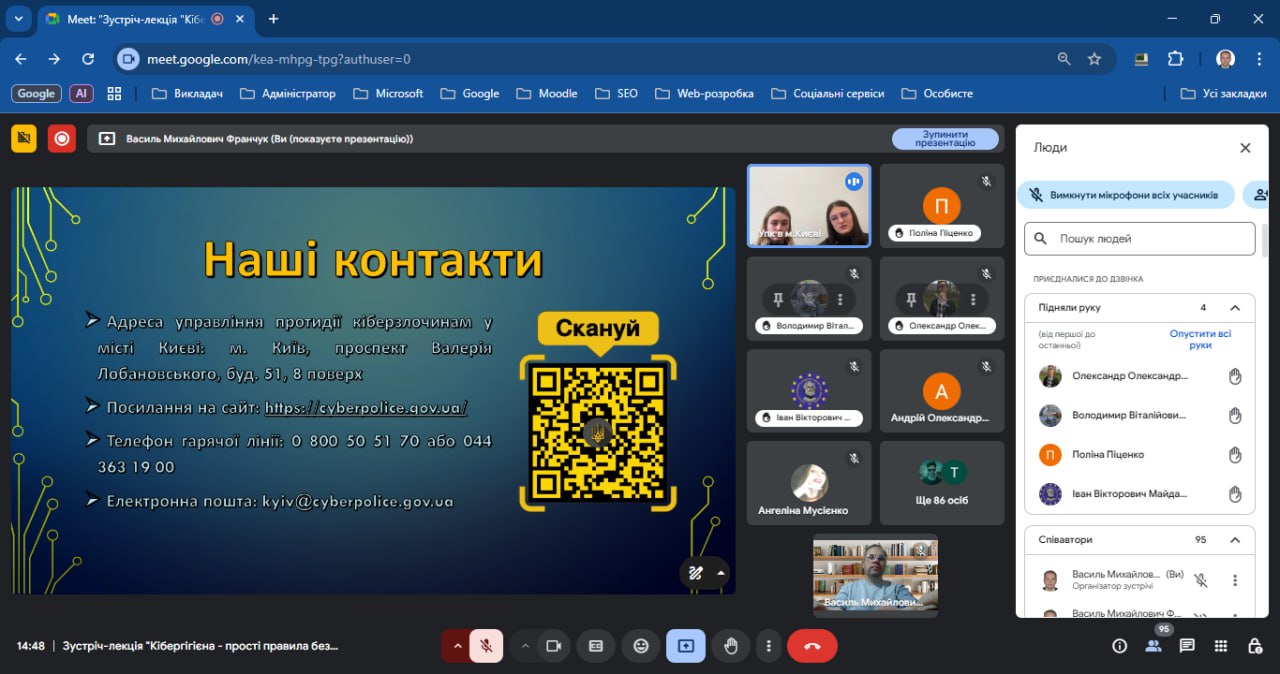Screen dimensions: 1280x674
Task: Open the activities grid icon
Action: (x=1221, y=646)
